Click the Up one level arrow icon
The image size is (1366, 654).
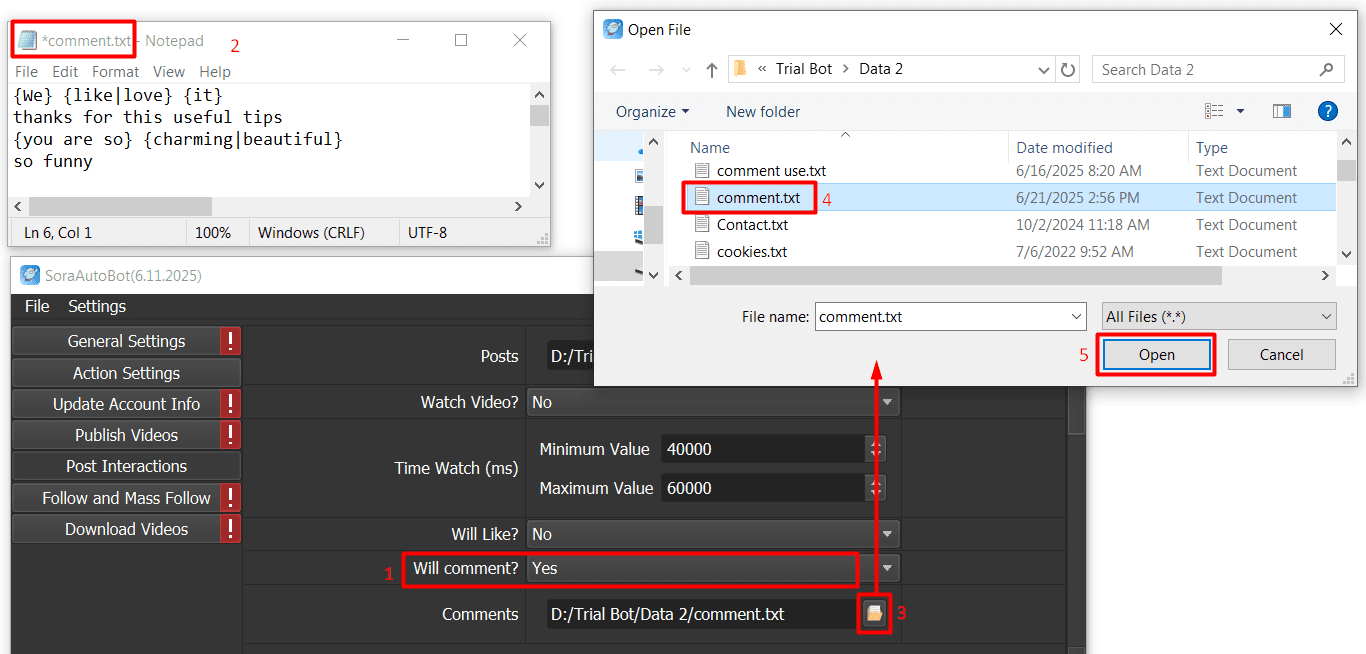coord(712,70)
